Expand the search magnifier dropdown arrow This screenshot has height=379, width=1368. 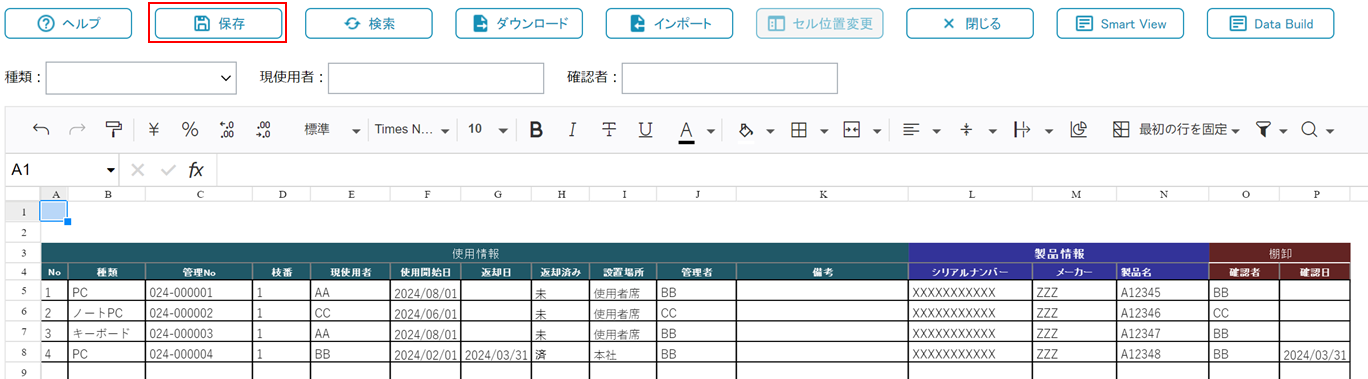1331,131
